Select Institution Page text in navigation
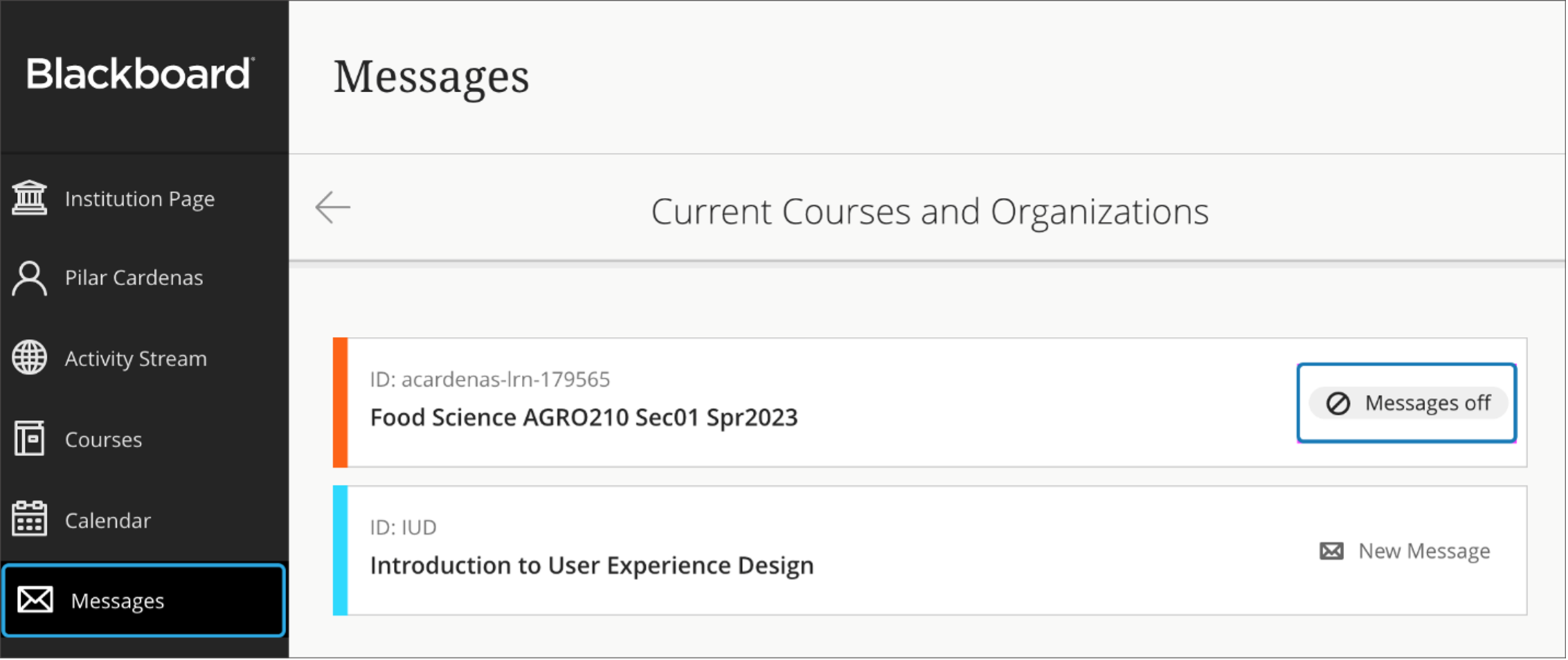1568x660 pixels. coord(140,199)
